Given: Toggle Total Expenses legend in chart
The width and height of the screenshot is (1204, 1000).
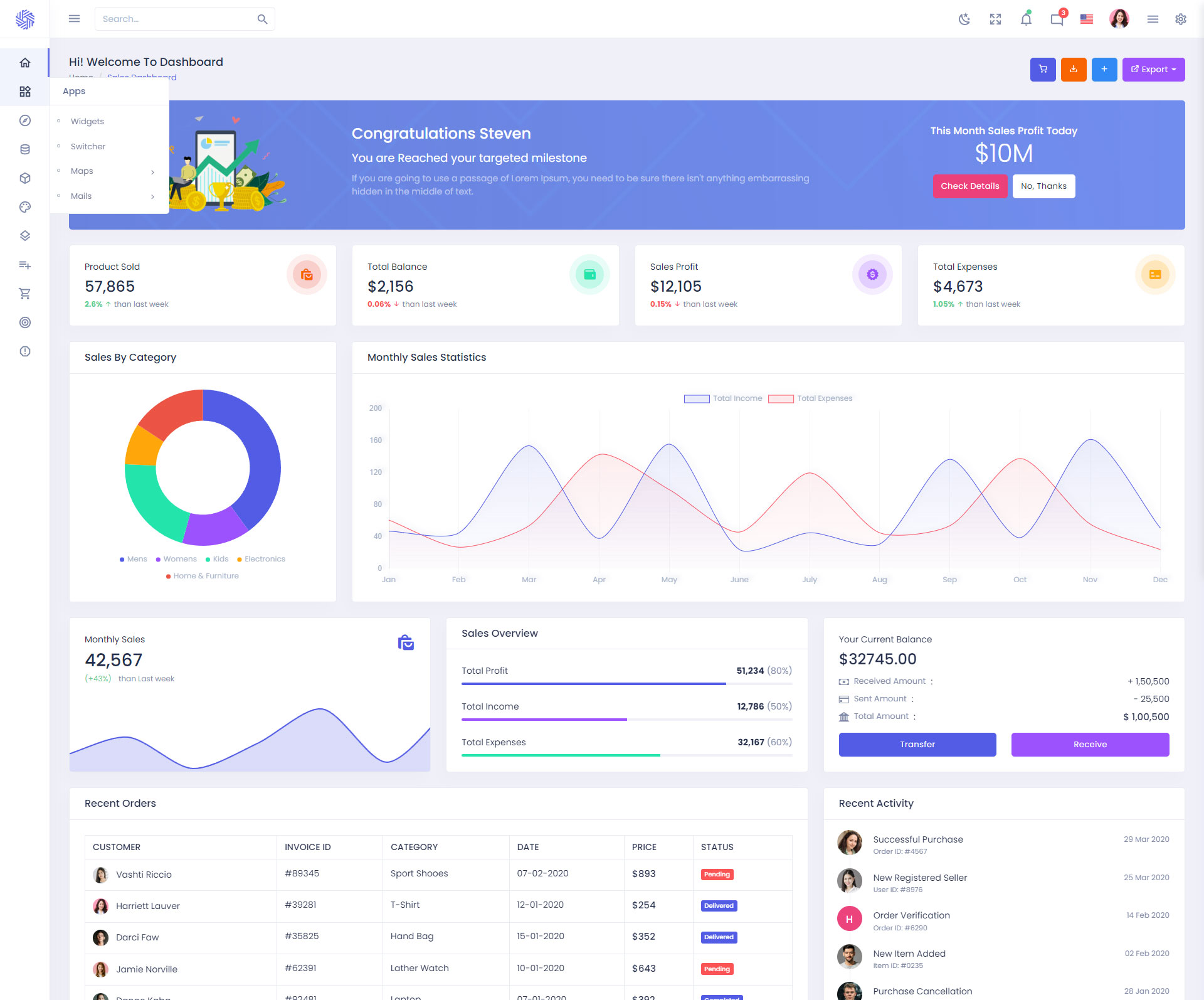Looking at the screenshot, I should click(810, 398).
